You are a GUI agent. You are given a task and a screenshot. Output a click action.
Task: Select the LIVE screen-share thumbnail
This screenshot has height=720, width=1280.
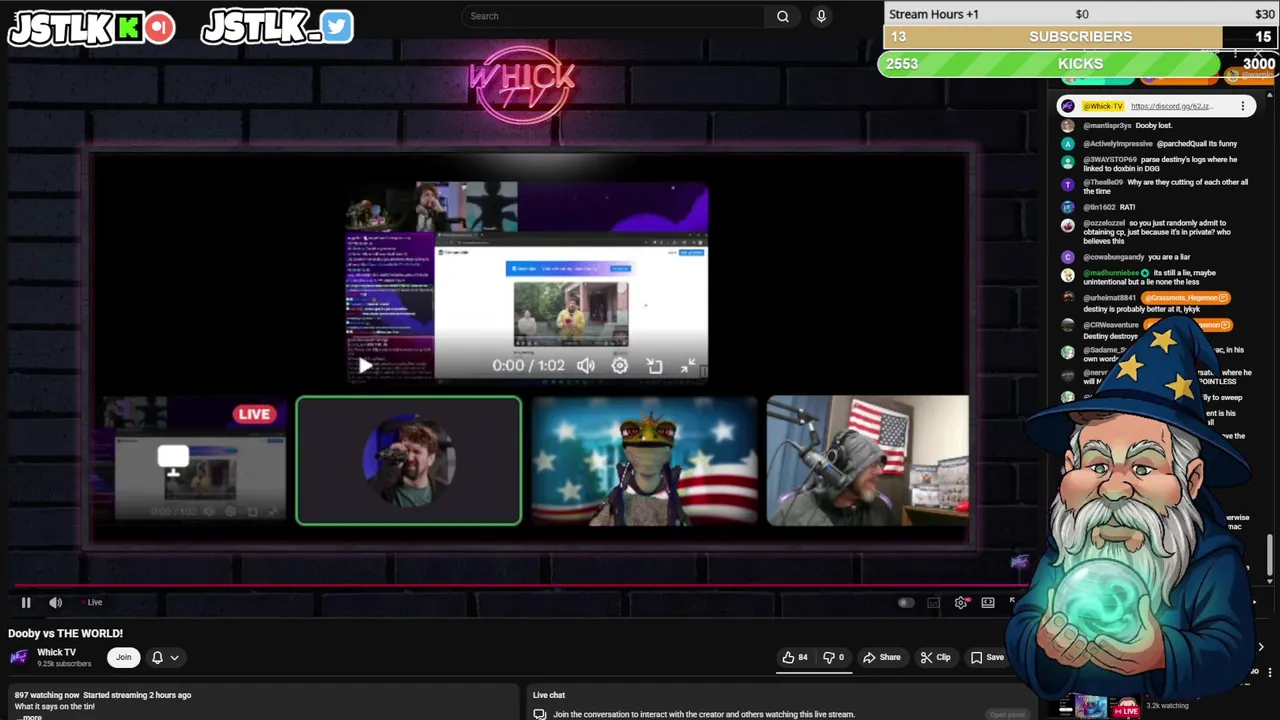tap(189, 460)
